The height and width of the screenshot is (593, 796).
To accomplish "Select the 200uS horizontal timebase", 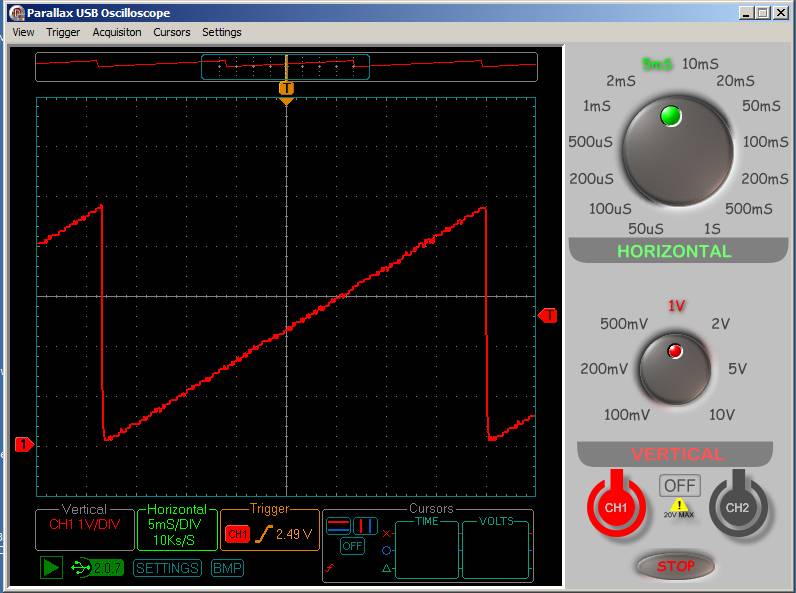I will coord(591,179).
